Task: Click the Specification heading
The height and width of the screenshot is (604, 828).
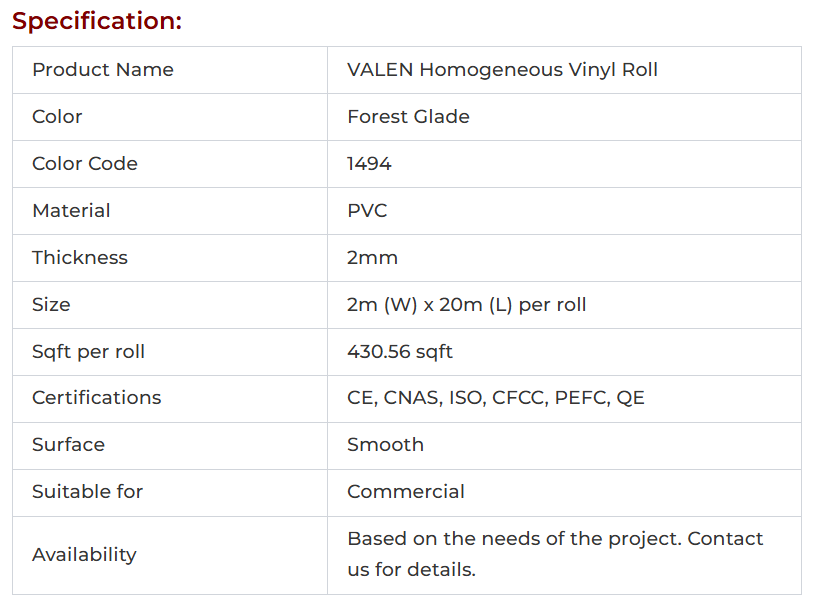Action: click(x=97, y=21)
